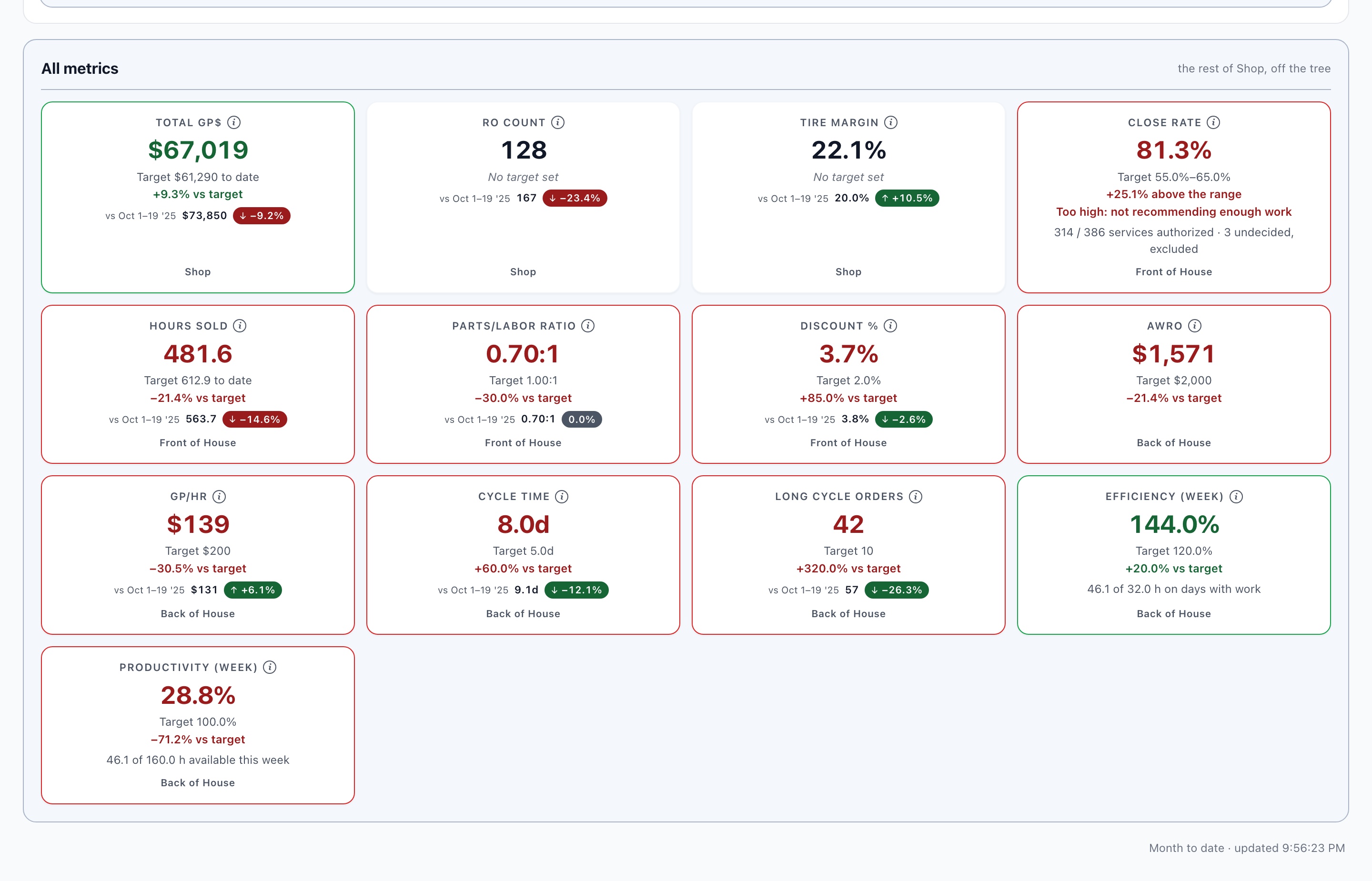The image size is (1372, 881).
Task: Click the −14.6% badge on Hours Sold
Action: (x=254, y=420)
